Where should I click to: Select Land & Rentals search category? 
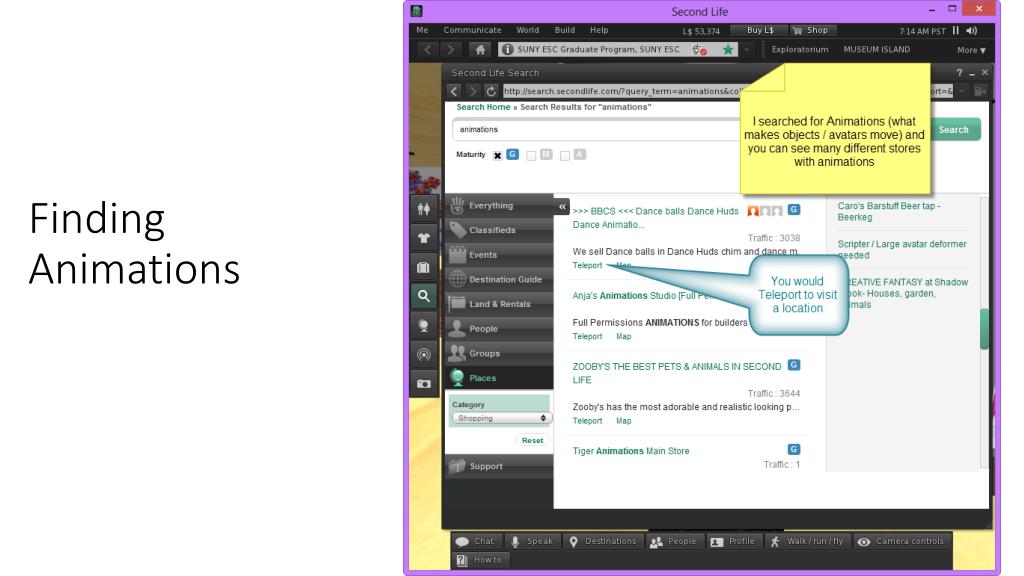click(x=499, y=304)
